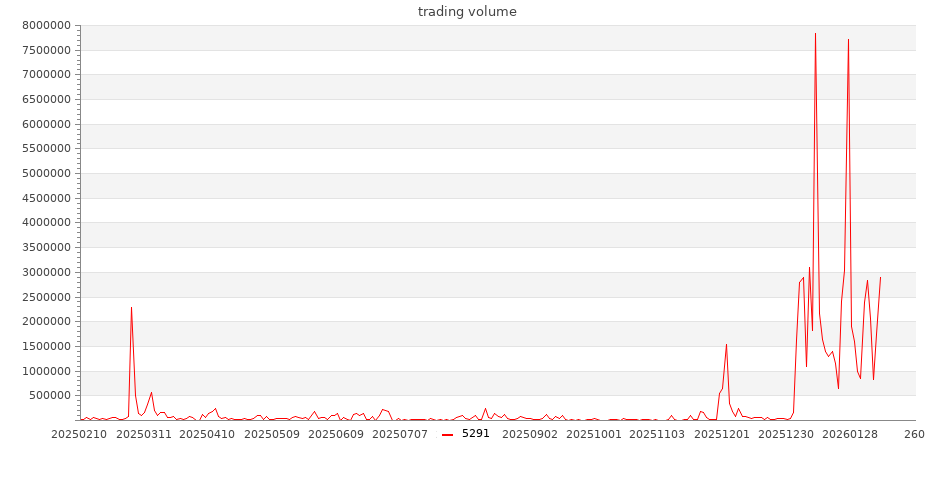Viewport: 935px width, 500px height.
Task: Click the 20251201 x-axis date label
Action: tap(722, 434)
